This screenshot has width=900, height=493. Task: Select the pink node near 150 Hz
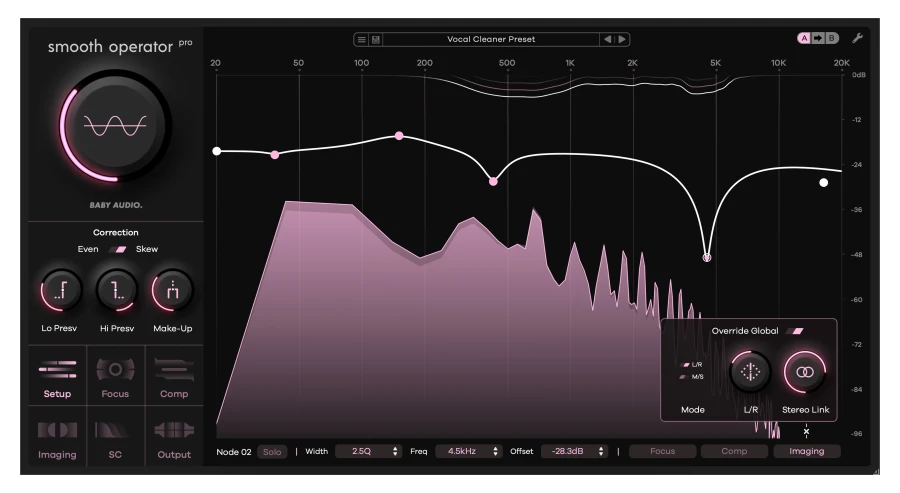coord(399,136)
